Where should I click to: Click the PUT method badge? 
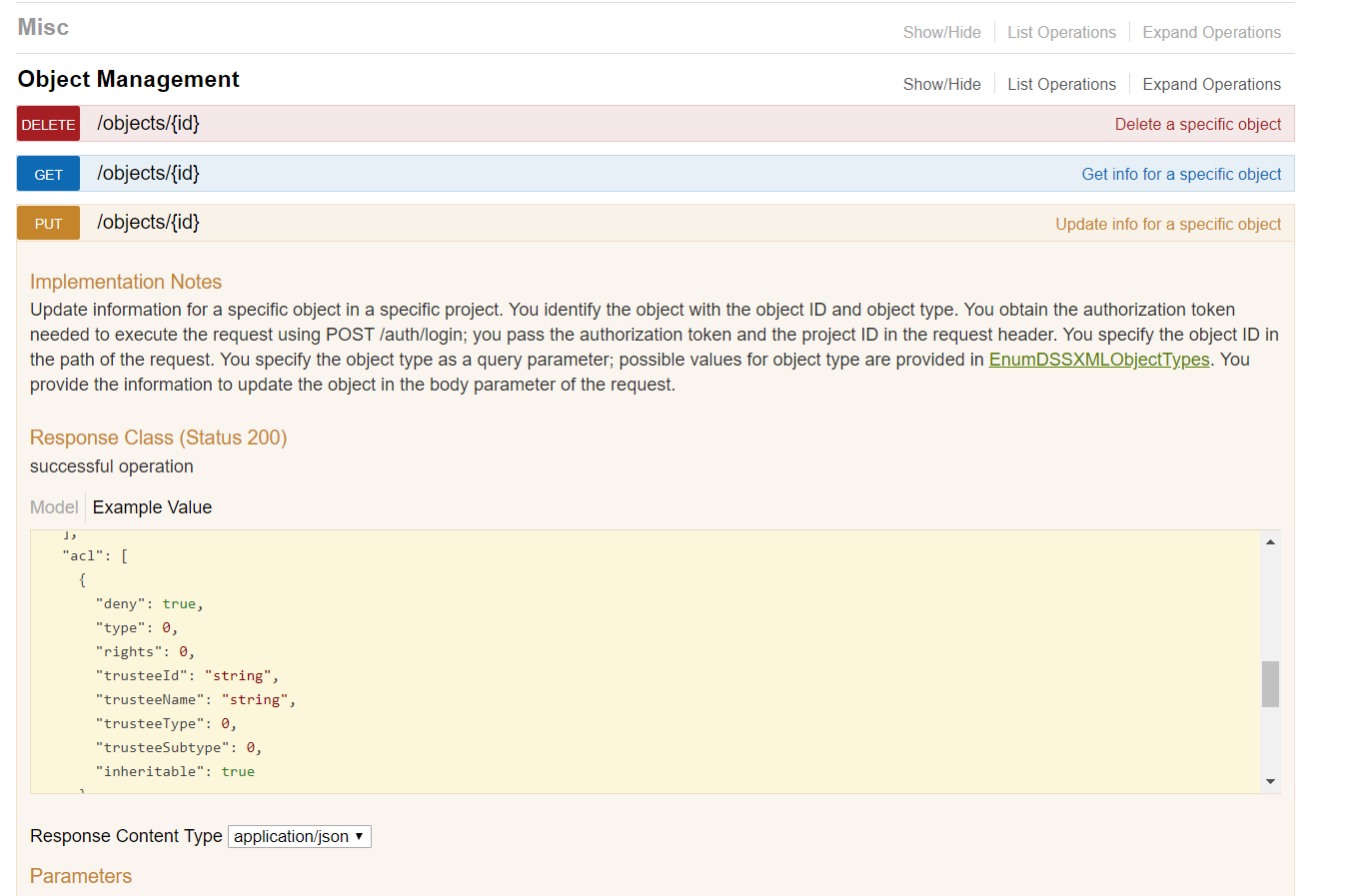(47, 222)
